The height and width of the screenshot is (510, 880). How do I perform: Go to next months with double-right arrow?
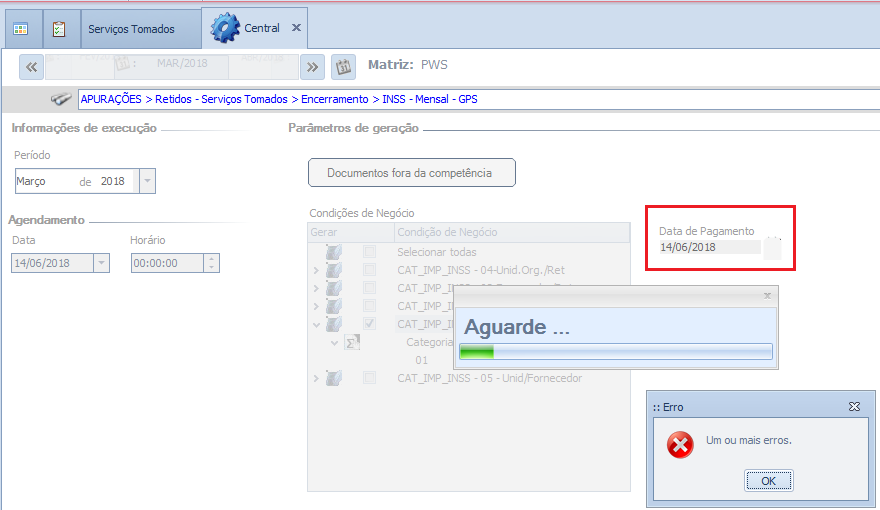[312, 67]
